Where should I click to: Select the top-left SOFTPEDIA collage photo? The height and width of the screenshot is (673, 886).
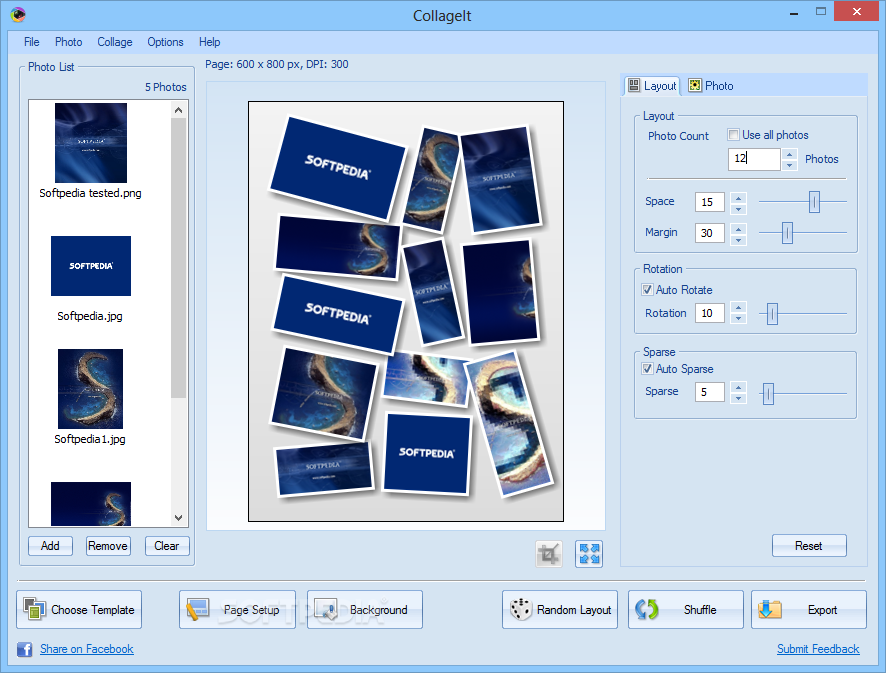pos(337,168)
